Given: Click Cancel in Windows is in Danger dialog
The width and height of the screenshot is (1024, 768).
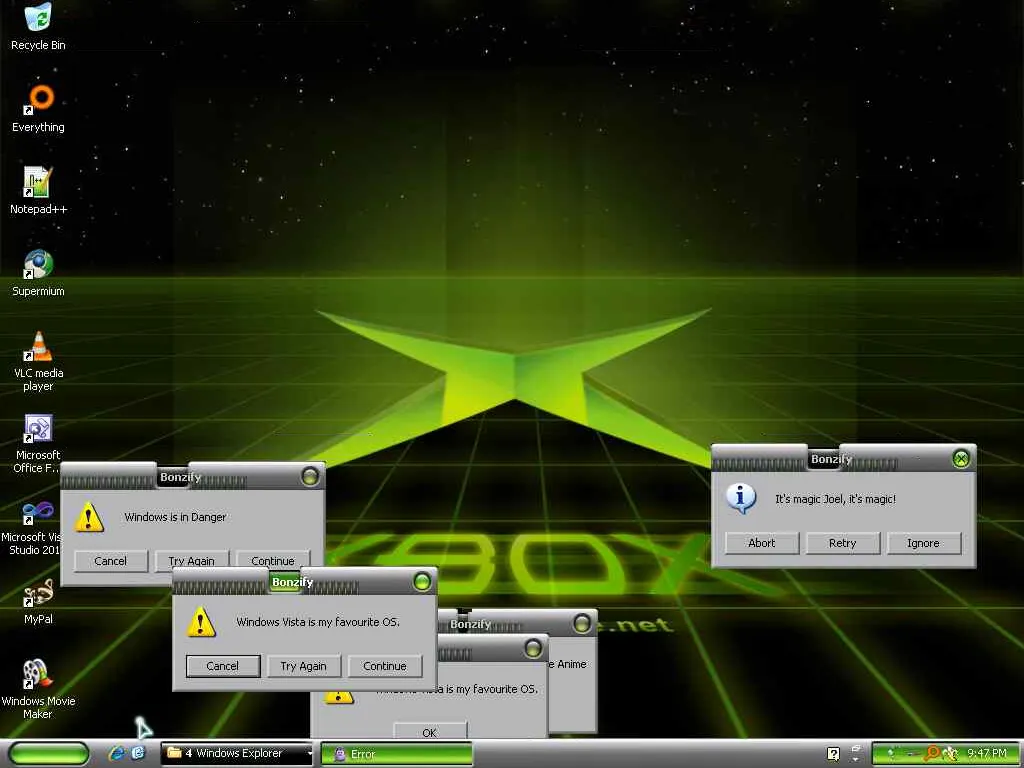Looking at the screenshot, I should 110,560.
